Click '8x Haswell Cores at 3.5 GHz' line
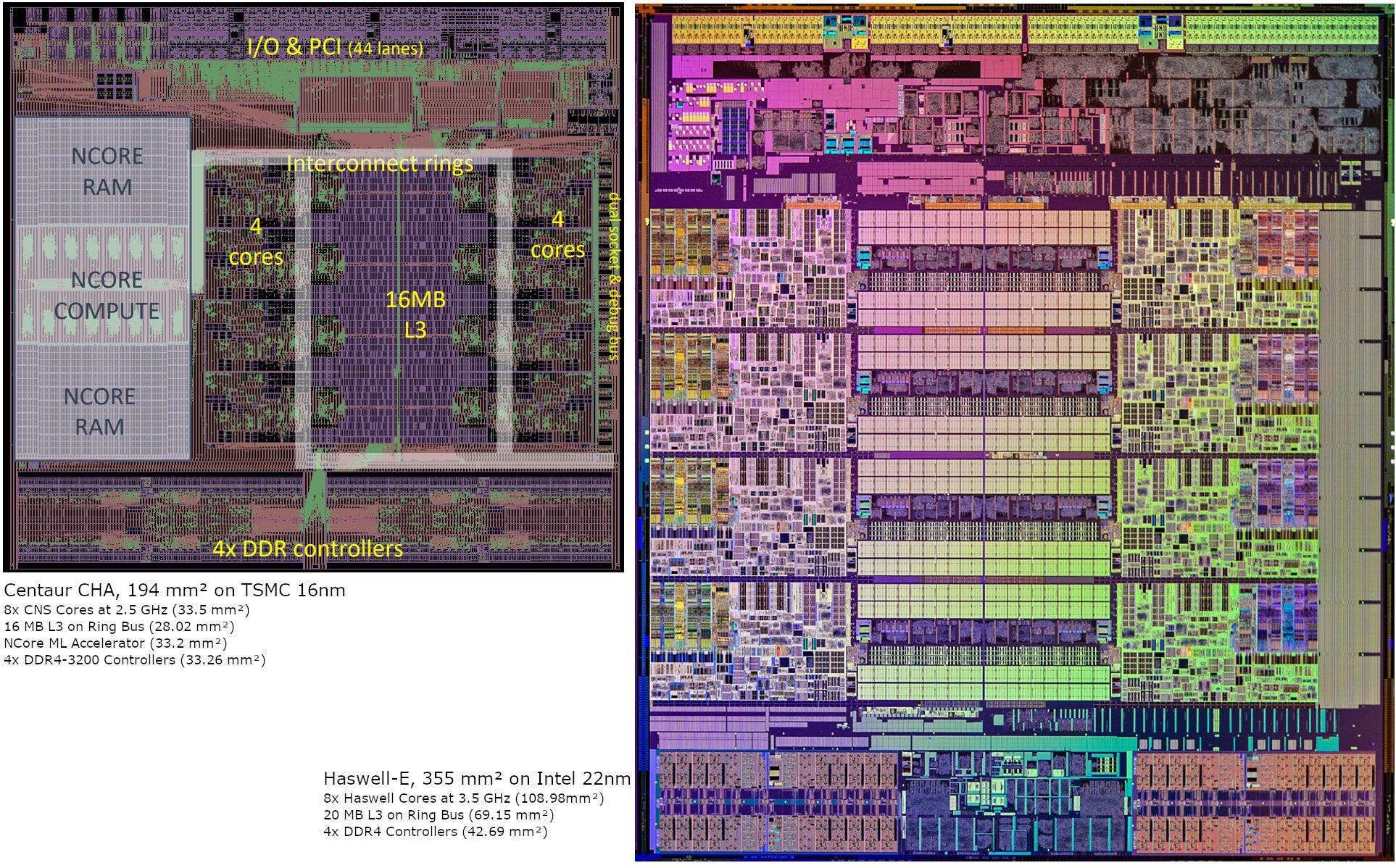This screenshot has width=1396, height=868. (464, 798)
